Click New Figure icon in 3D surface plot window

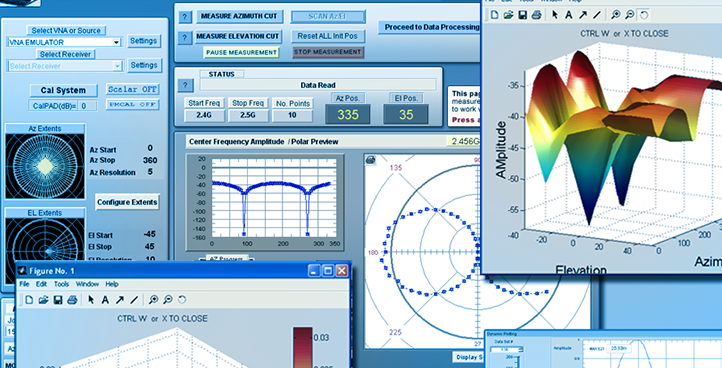[494, 15]
